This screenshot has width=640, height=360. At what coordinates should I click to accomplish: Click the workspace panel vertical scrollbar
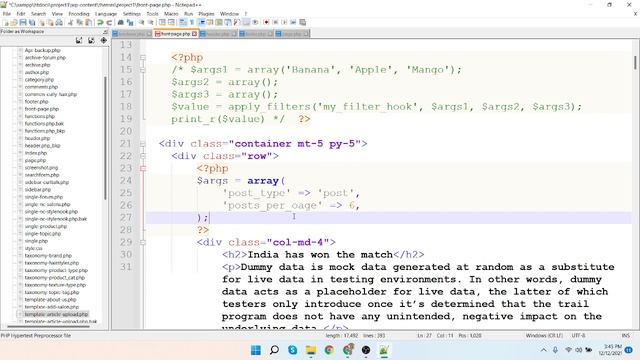pyautogui.click(x=105, y=138)
